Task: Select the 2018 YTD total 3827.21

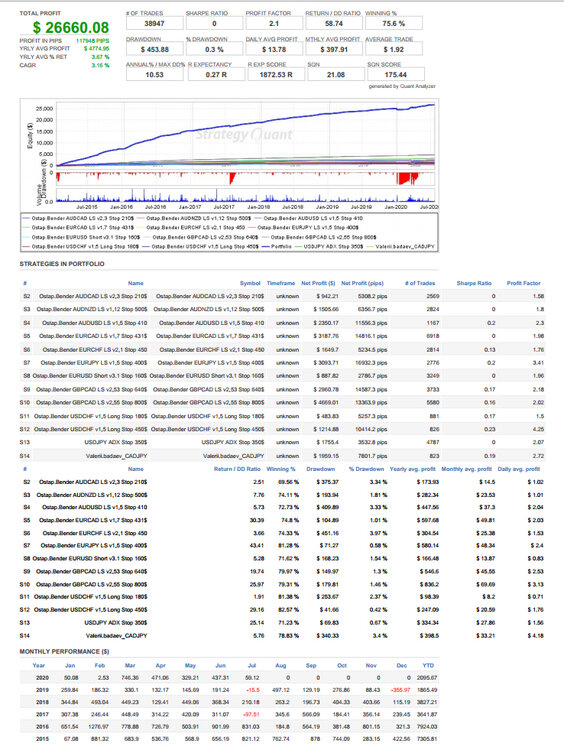Action: coord(427,702)
